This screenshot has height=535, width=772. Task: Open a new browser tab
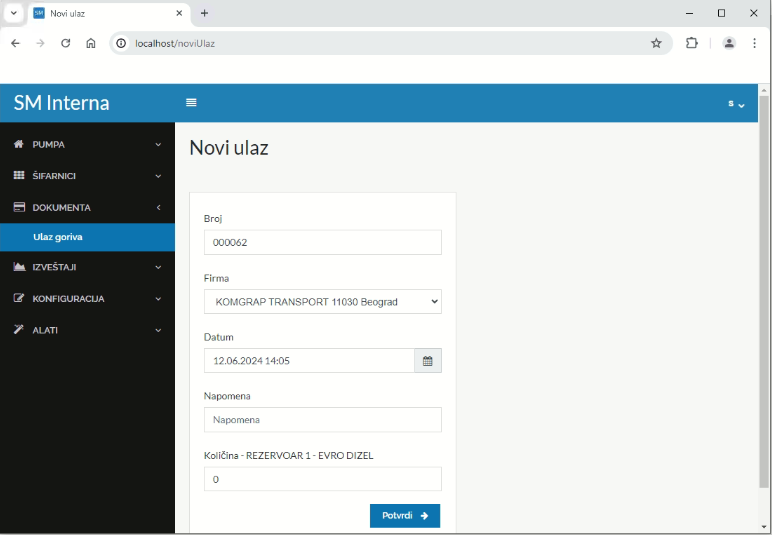[x=204, y=13]
